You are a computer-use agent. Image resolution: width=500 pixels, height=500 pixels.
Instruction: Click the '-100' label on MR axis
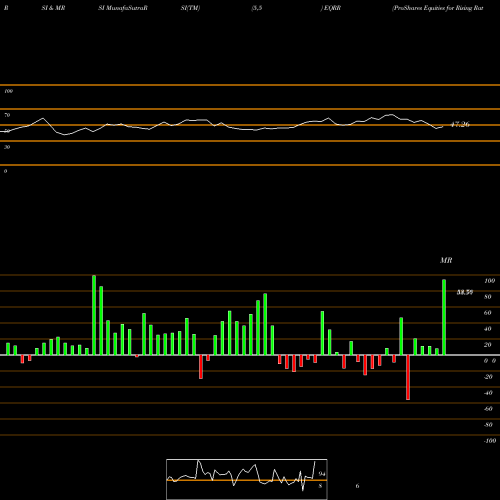point(489,441)
